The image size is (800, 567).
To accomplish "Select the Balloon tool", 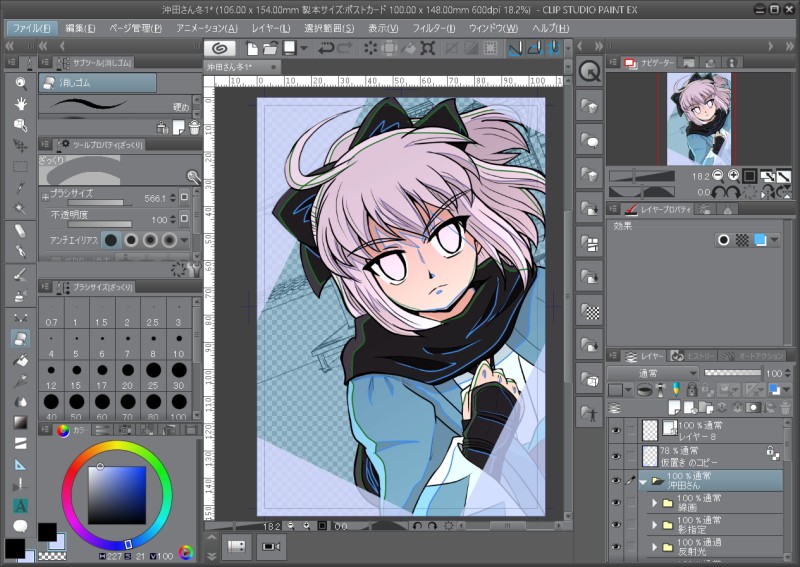I will (x=20, y=526).
